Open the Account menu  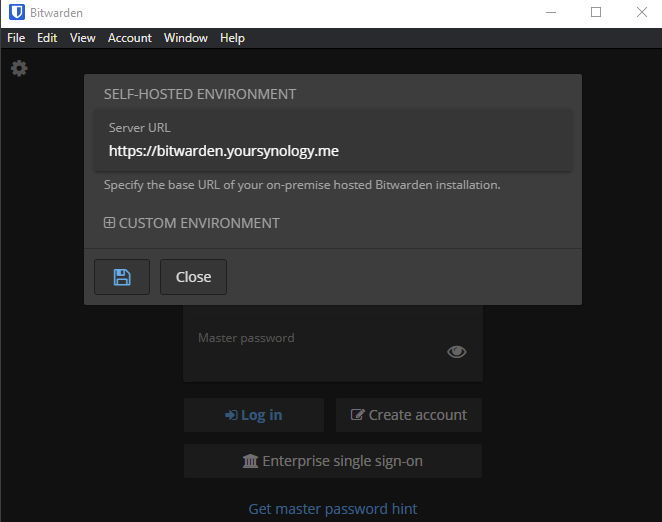tap(130, 38)
